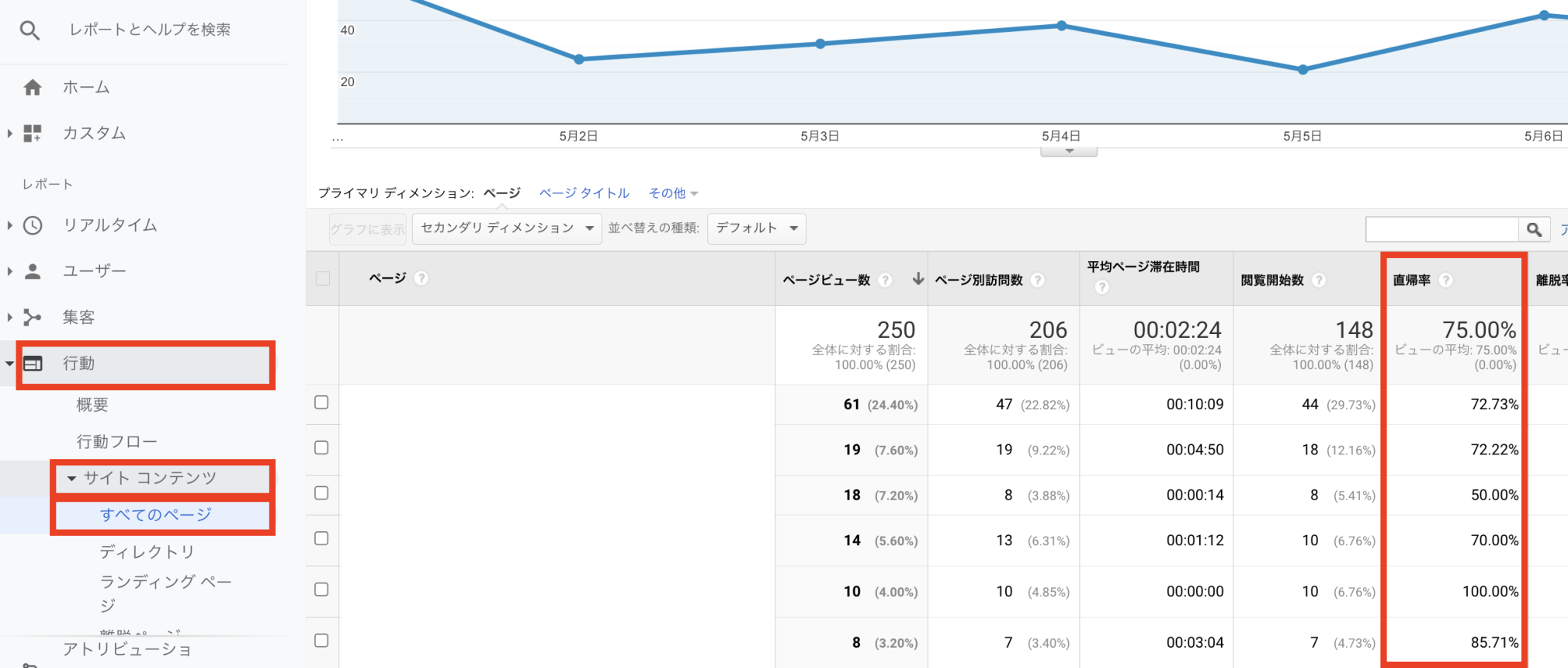The height and width of the screenshot is (668, 1568).
Task: Click the sort arrow in ページビュー数 column
Action: click(x=918, y=279)
